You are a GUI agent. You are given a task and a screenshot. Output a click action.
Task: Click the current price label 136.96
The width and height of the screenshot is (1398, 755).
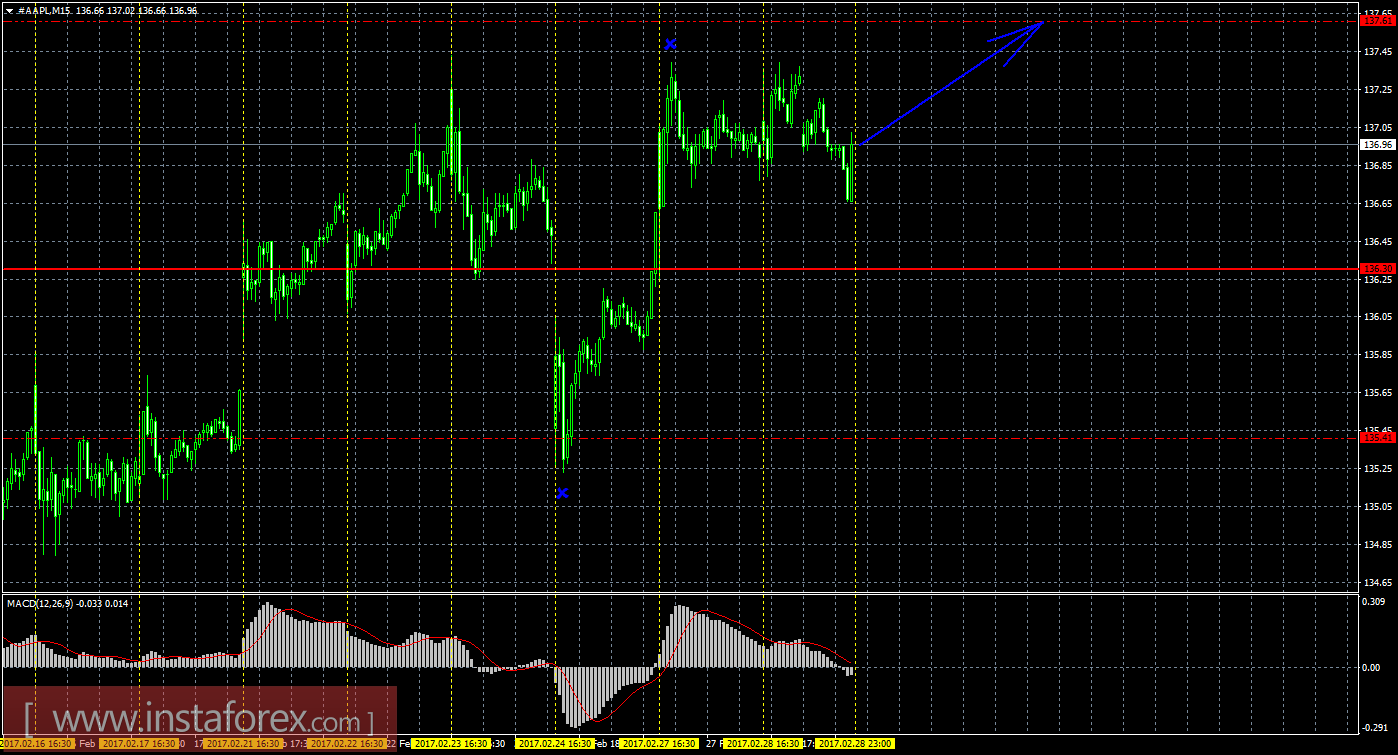(1378, 144)
